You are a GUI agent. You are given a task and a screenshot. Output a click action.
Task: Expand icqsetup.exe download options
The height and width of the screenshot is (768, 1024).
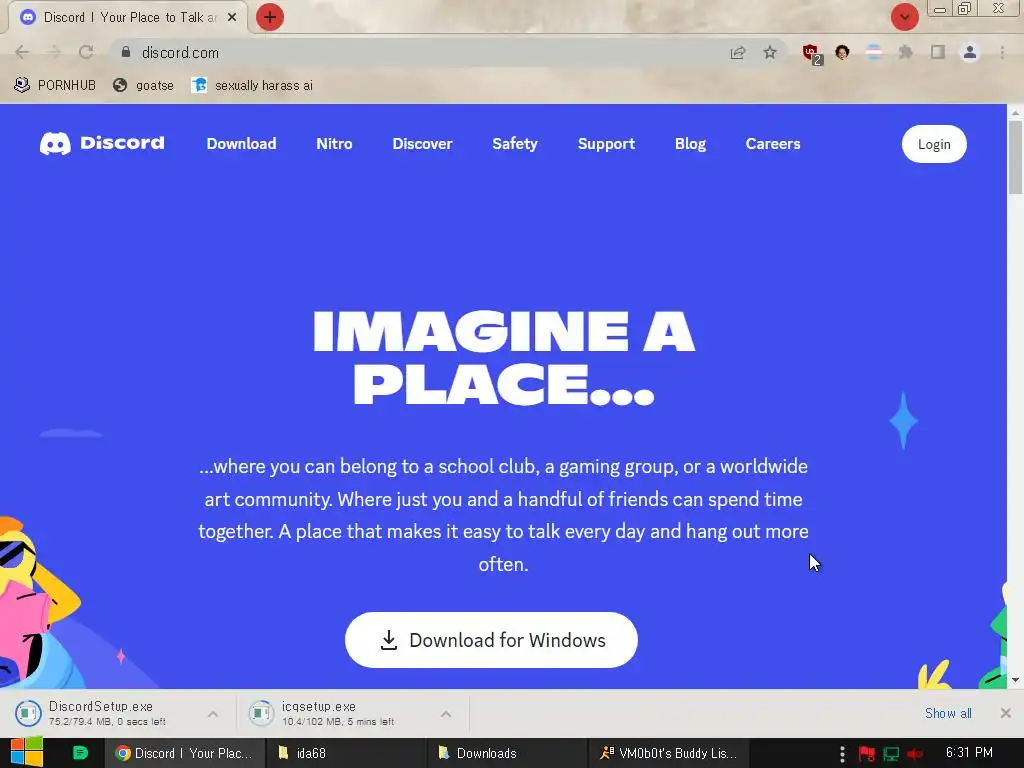446,714
